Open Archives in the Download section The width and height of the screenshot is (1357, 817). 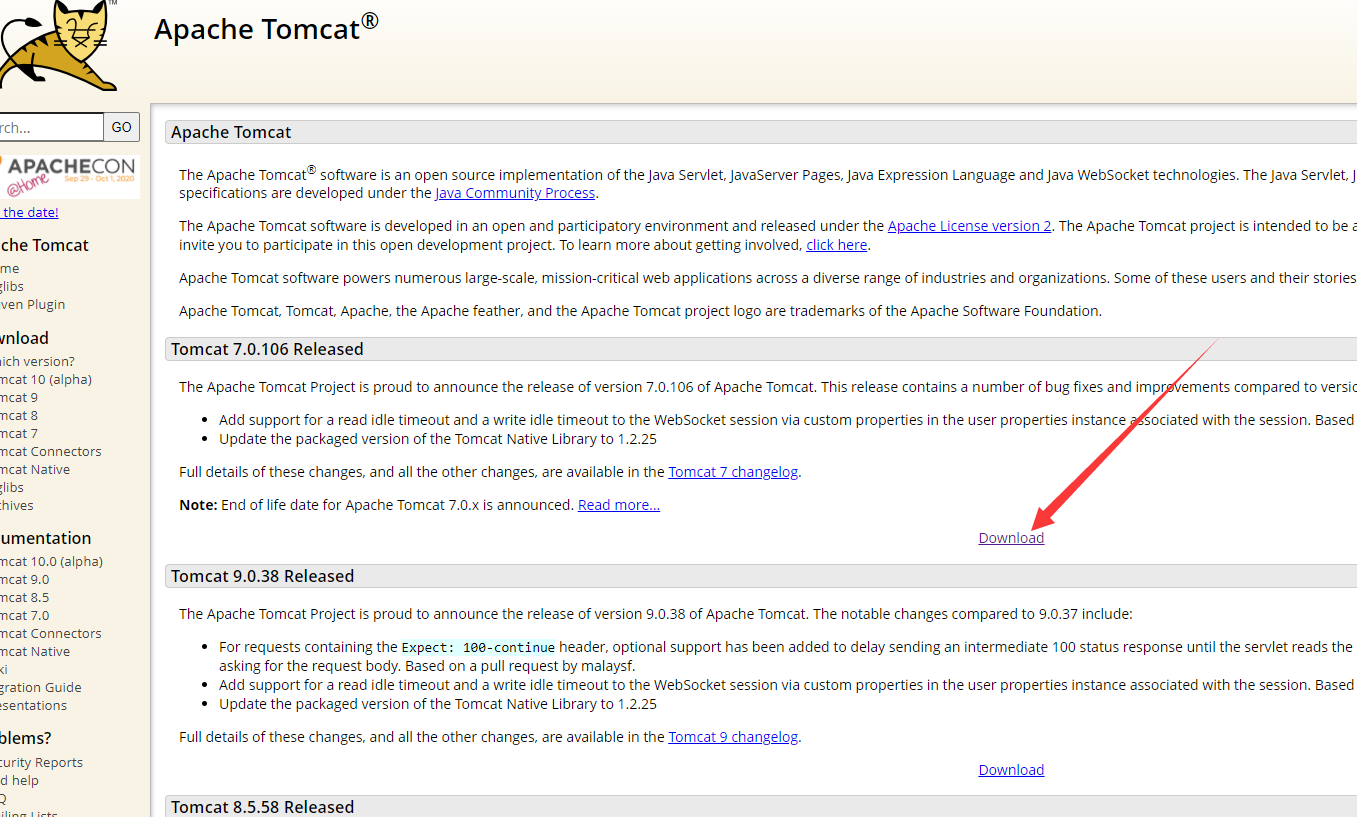tap(17, 505)
